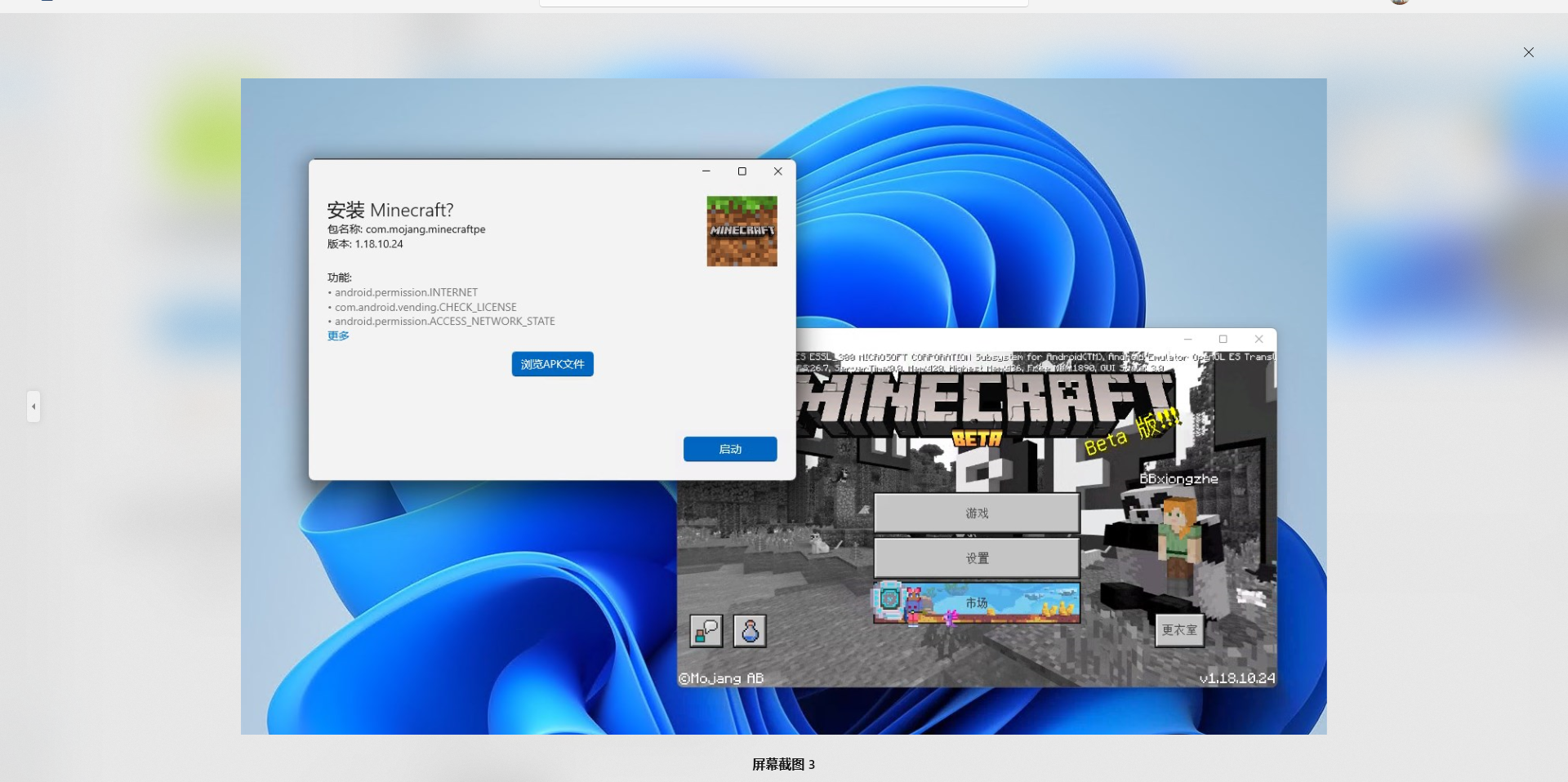Image resolution: width=1568 pixels, height=782 pixels.
Task: Click the v1.18.10.24 version text in the game
Action: [x=1236, y=678]
